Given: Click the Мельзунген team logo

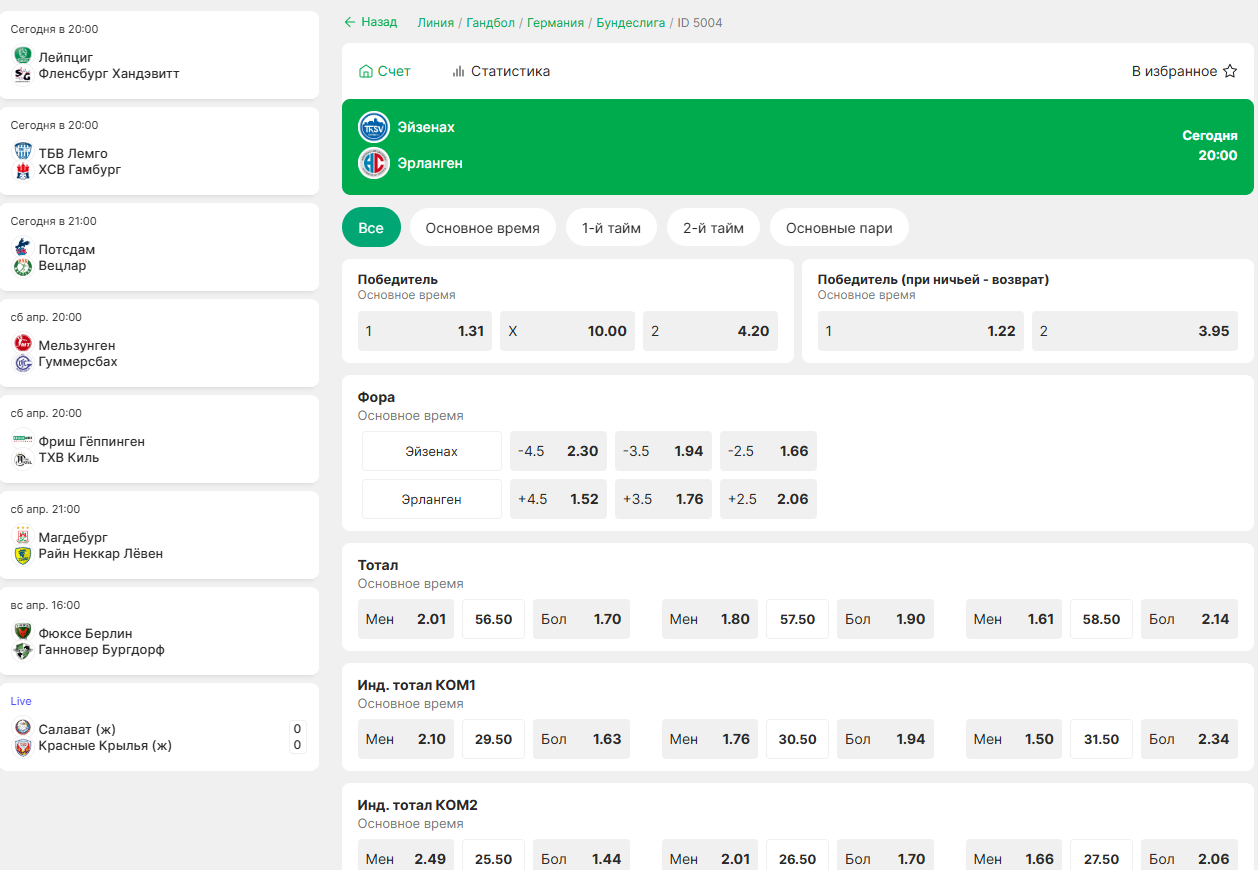Looking at the screenshot, I should tap(23, 345).
